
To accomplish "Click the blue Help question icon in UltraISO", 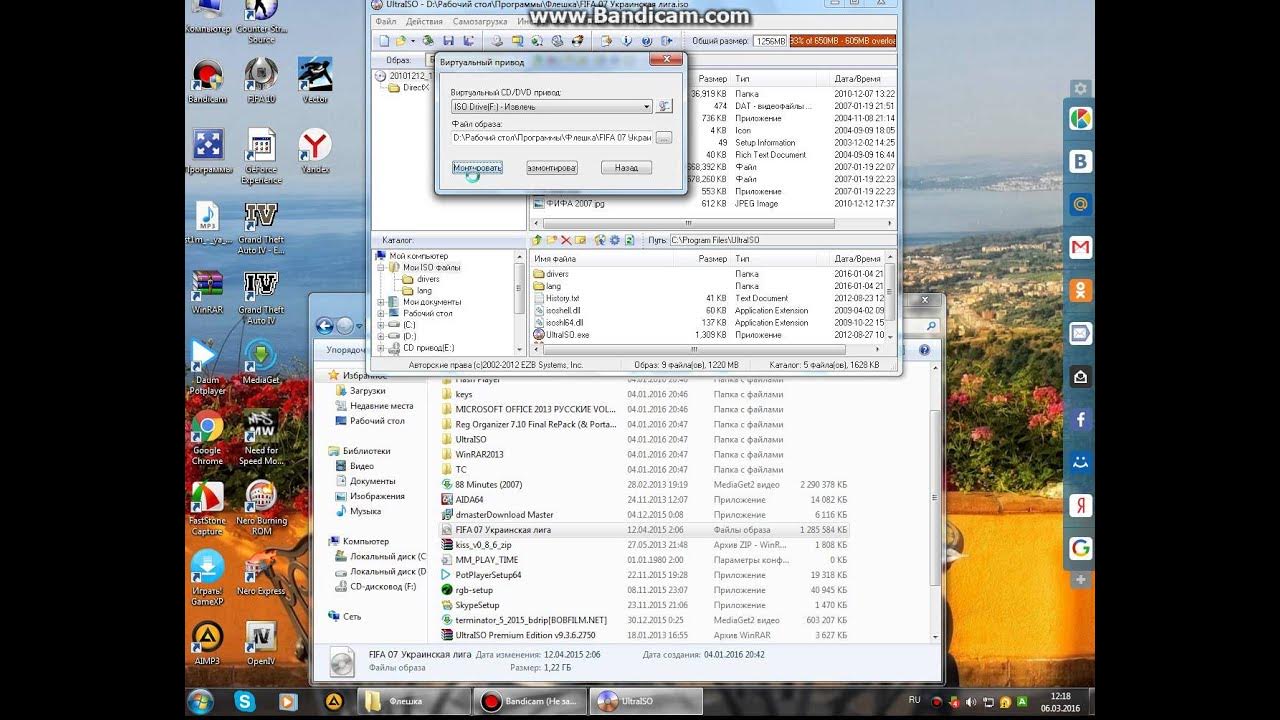I will pos(646,41).
